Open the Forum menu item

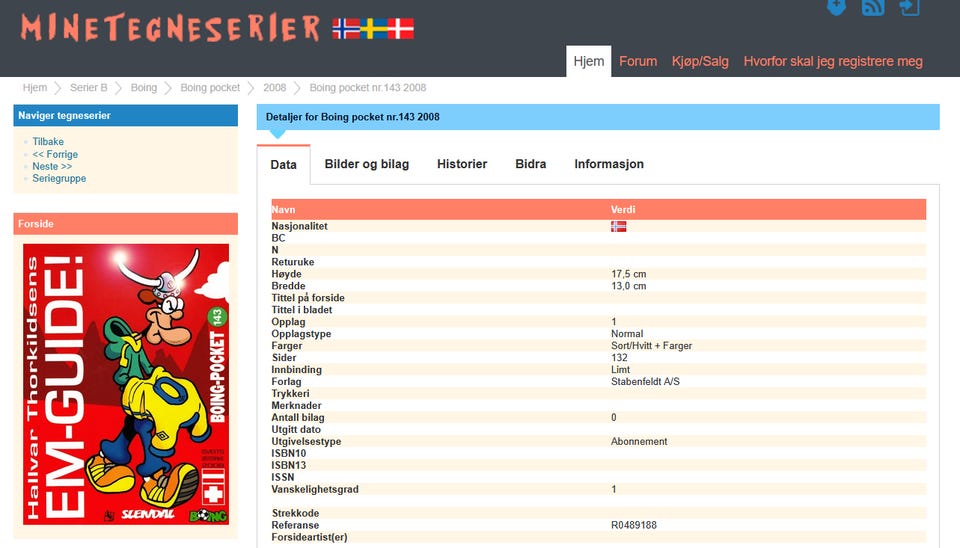pos(638,61)
